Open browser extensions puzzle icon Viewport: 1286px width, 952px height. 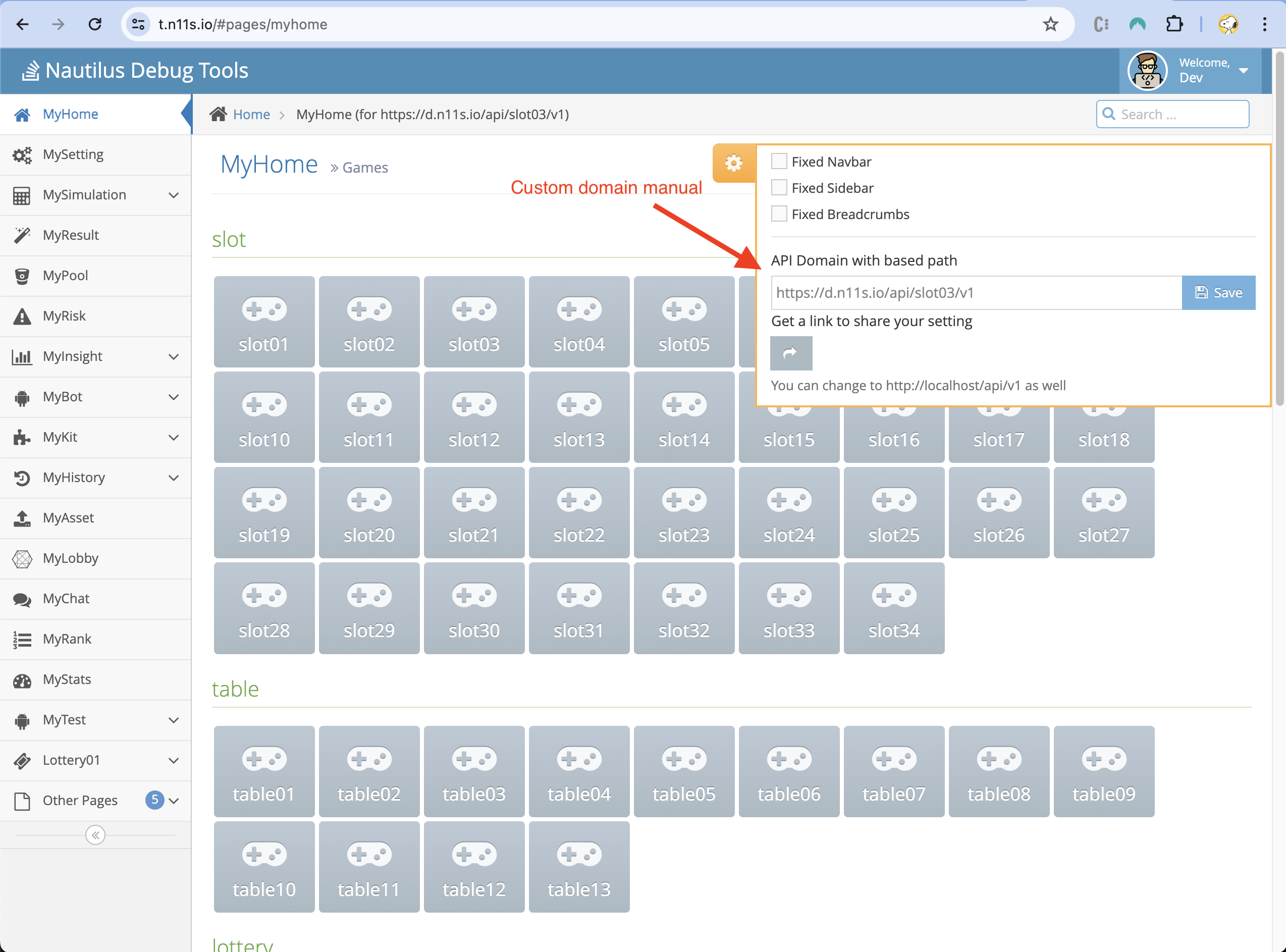coord(1173,24)
